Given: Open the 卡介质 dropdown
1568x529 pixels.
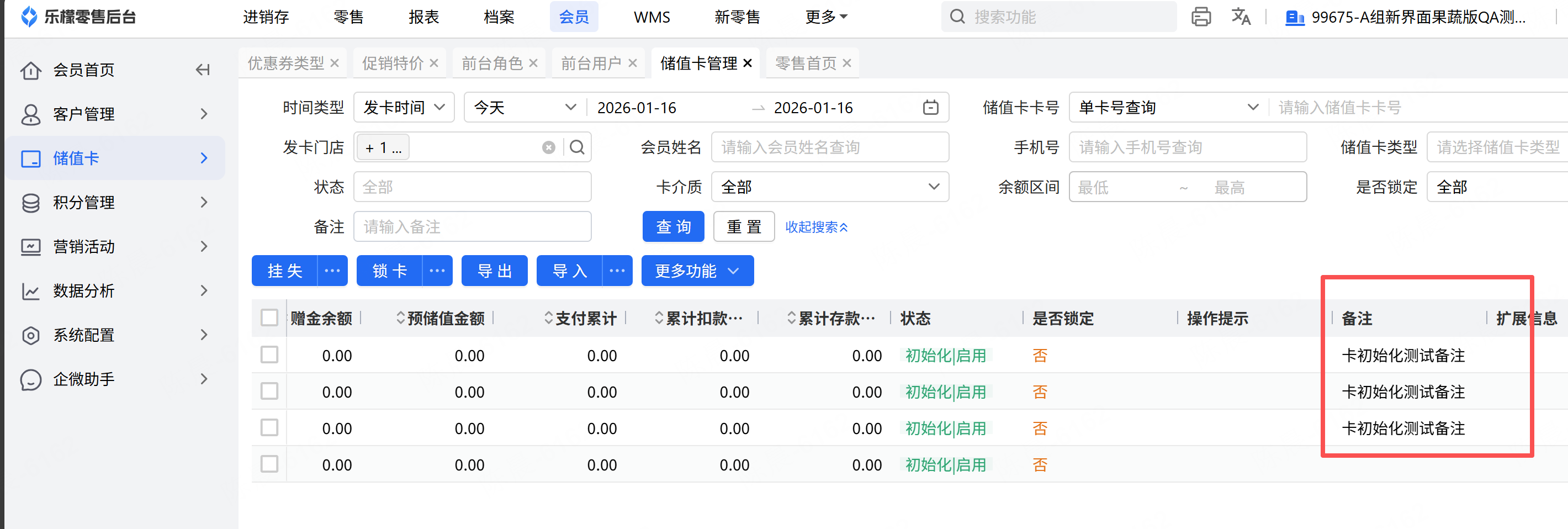Looking at the screenshot, I should (x=829, y=187).
